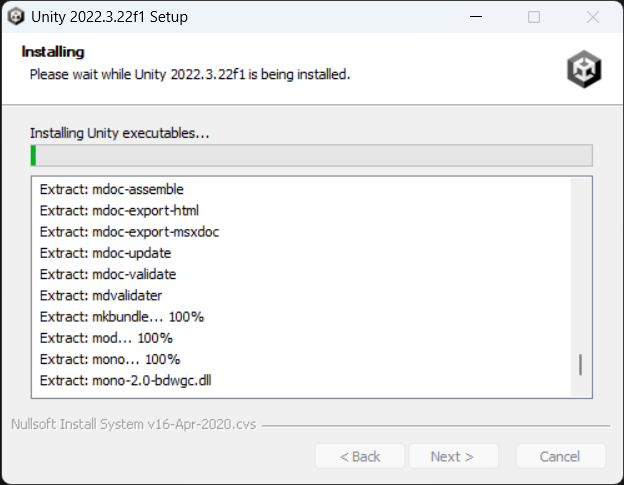This screenshot has width=624, height=485.
Task: Click the greyed-out Next button
Action: 453,457
